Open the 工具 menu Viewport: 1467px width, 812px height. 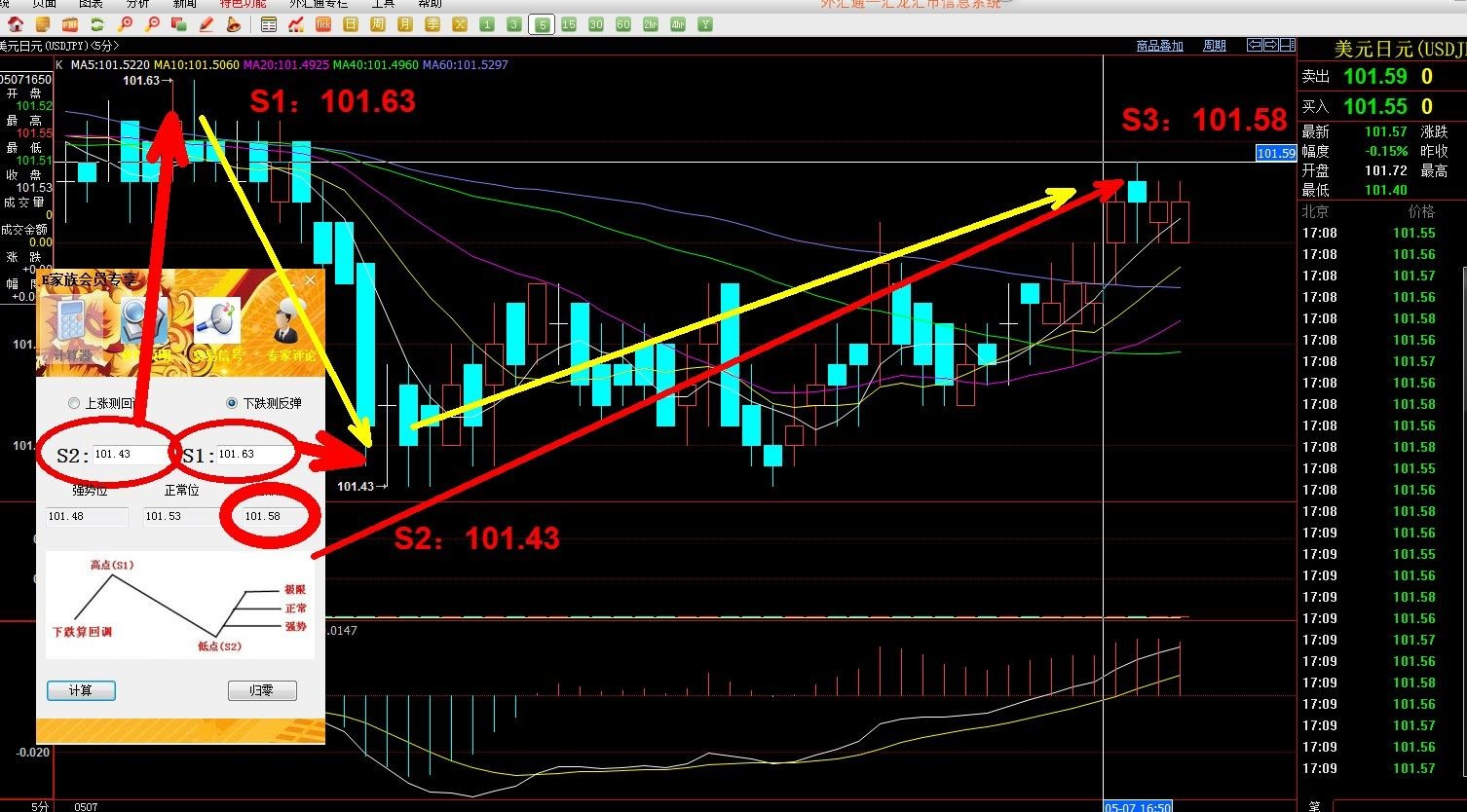pos(383,4)
